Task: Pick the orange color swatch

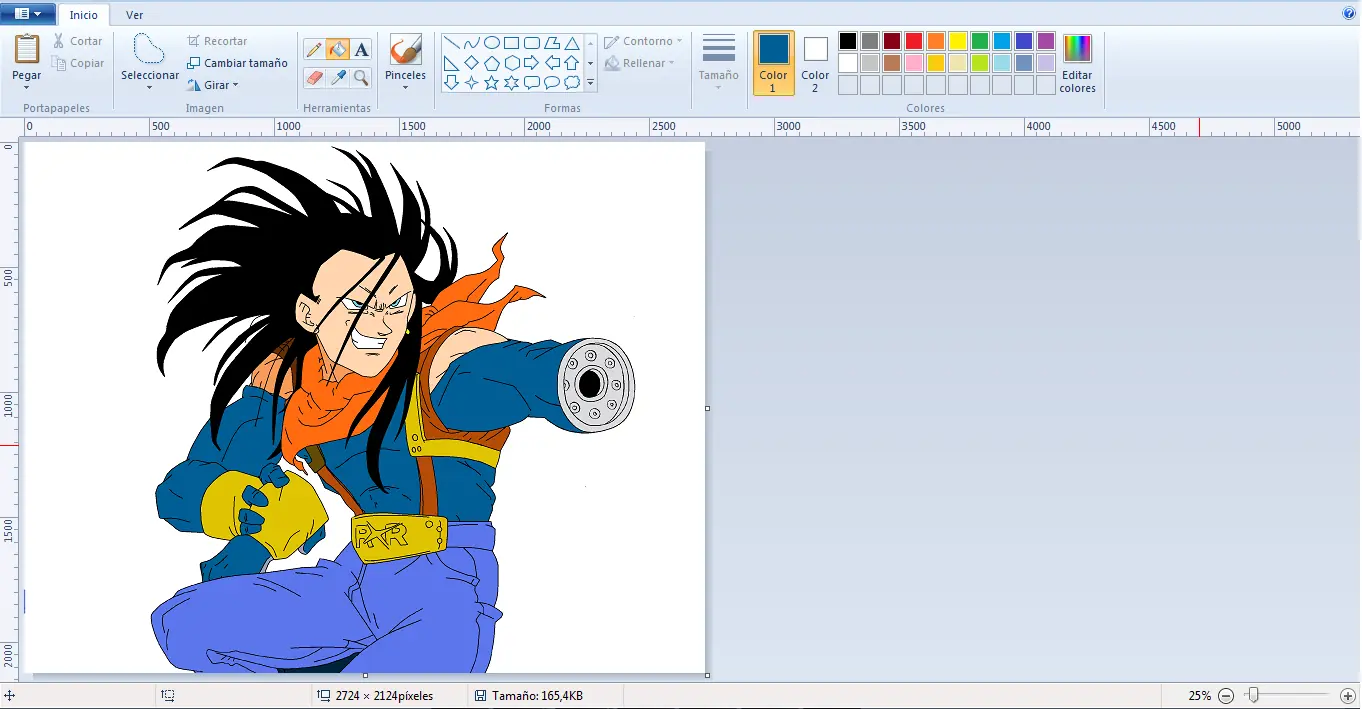Action: (x=936, y=41)
